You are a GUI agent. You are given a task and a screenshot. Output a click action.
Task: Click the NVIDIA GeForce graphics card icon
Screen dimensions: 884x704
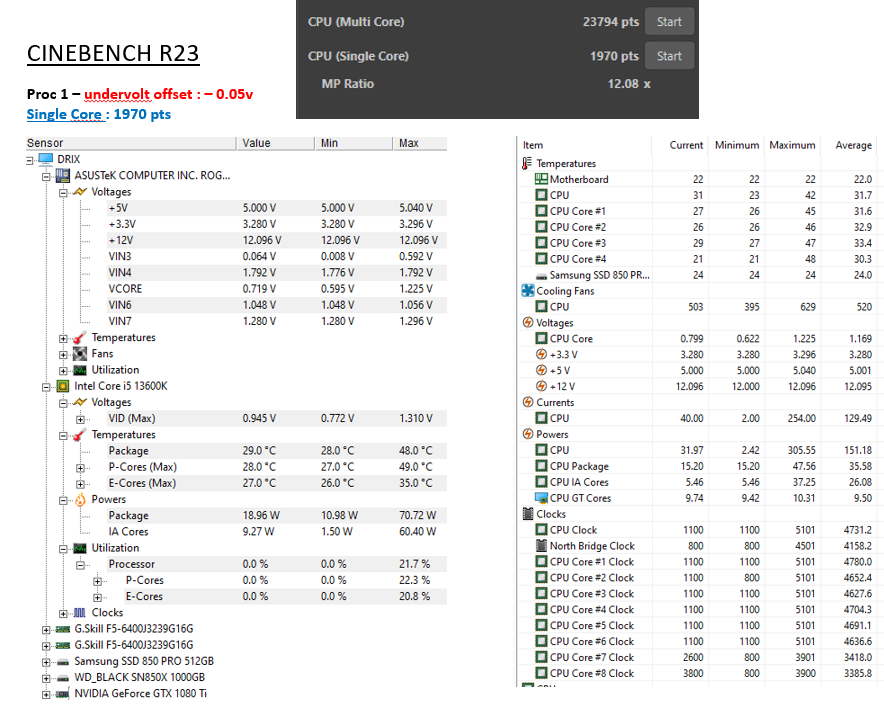(x=63, y=694)
